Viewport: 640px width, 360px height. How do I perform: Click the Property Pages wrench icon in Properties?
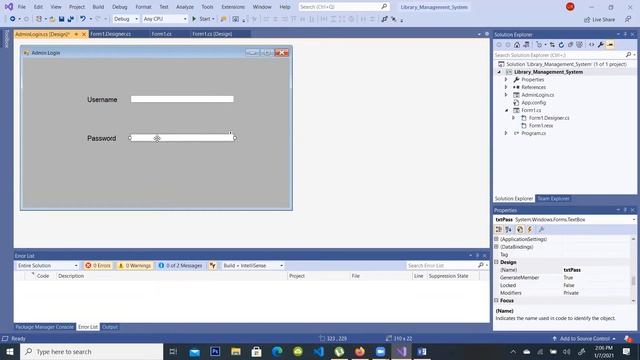(x=541, y=230)
